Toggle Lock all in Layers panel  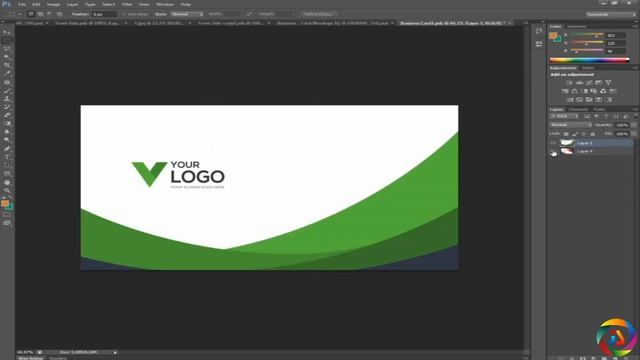(593, 134)
